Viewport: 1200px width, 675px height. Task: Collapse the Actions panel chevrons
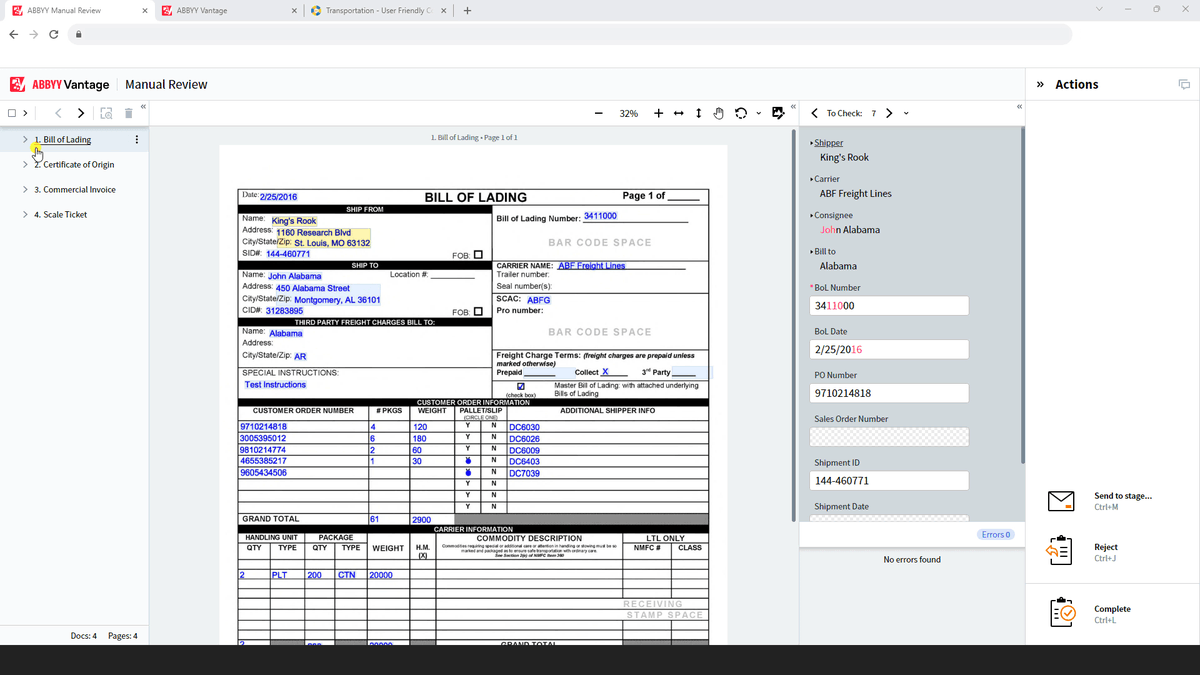[1038, 85]
